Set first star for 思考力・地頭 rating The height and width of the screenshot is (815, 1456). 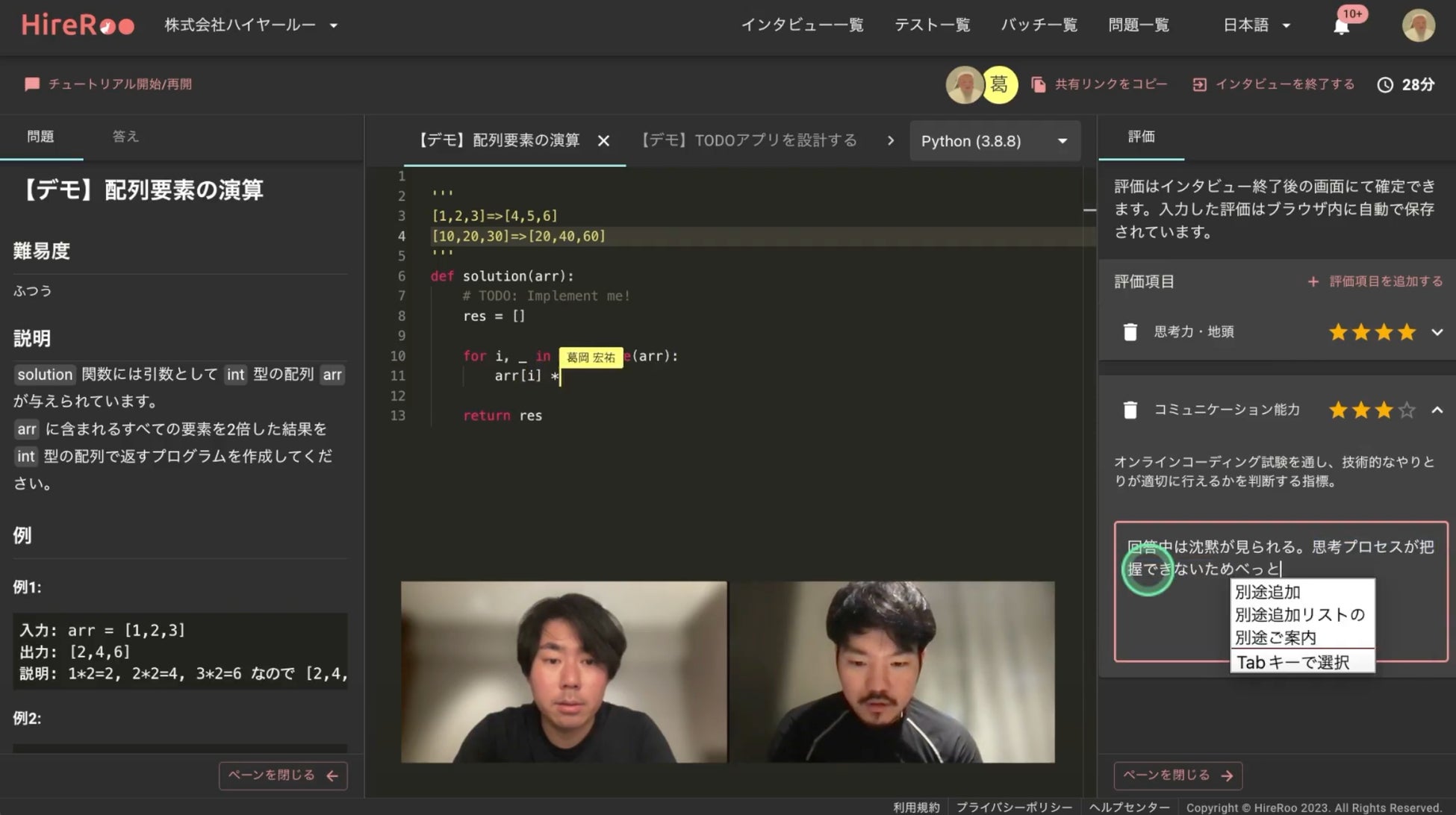coord(1338,332)
